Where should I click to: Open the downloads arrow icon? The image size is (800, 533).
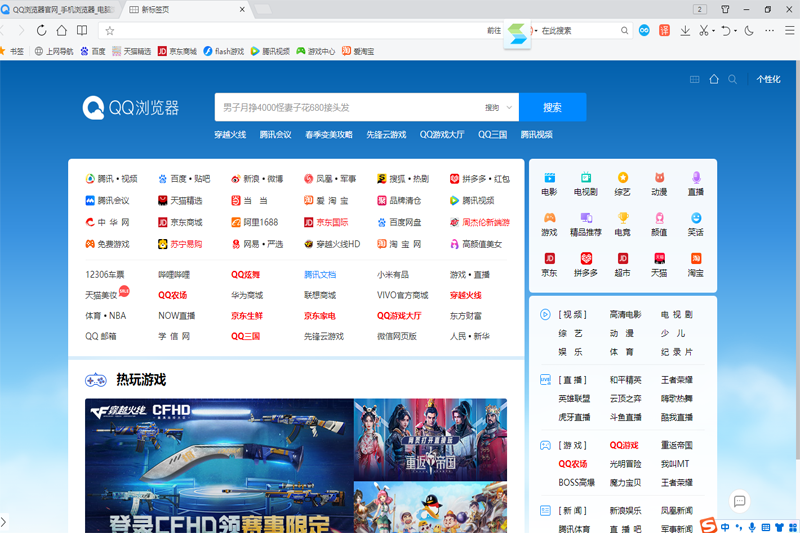pyautogui.click(x=685, y=31)
